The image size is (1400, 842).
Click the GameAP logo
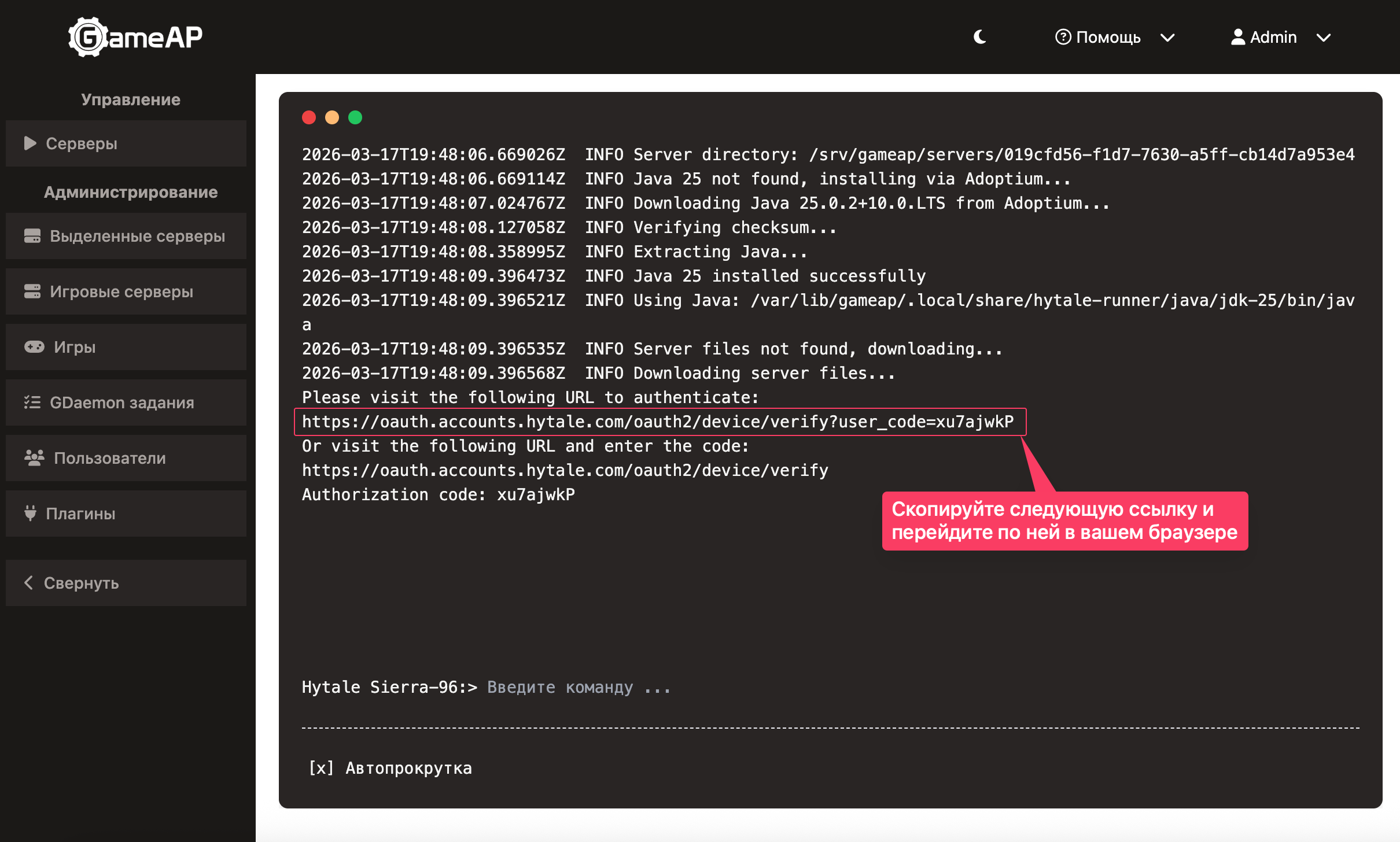(135, 37)
